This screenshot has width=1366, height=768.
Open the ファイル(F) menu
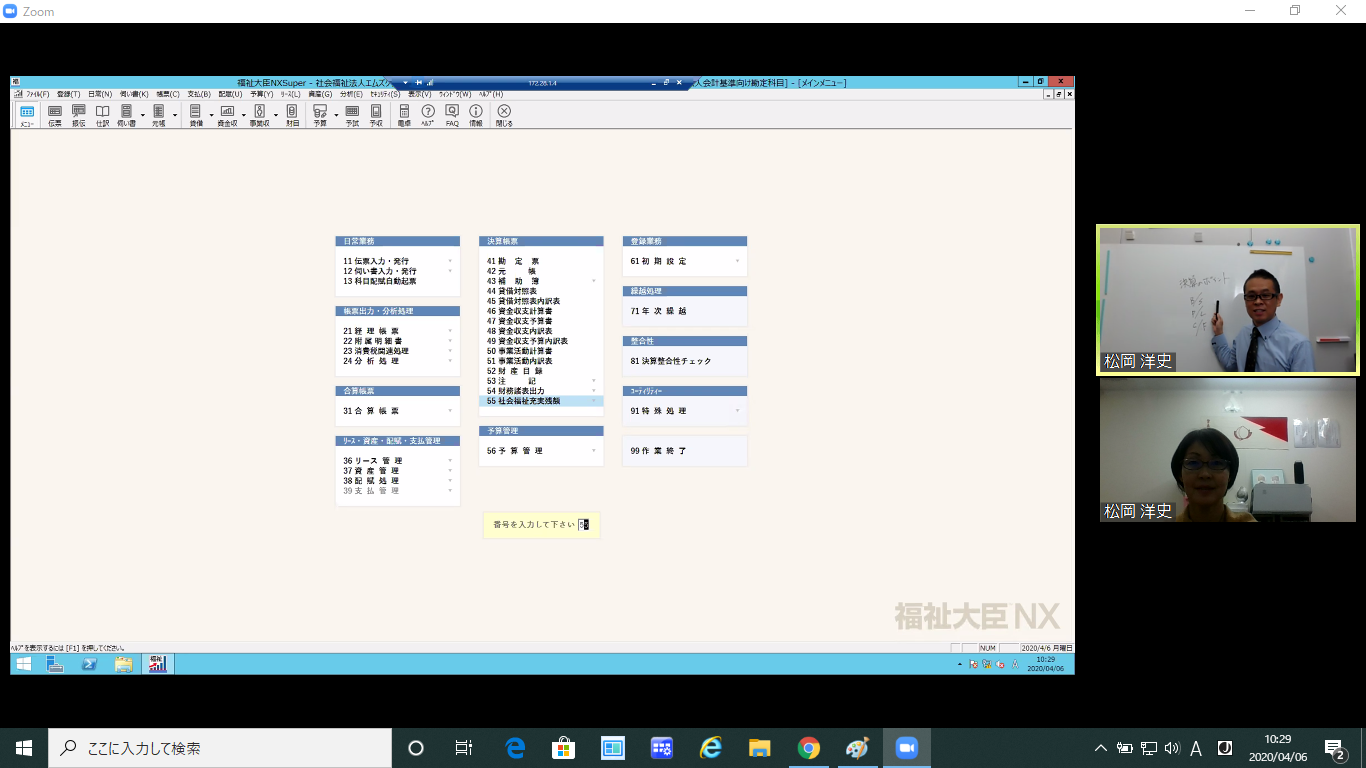tap(37, 94)
